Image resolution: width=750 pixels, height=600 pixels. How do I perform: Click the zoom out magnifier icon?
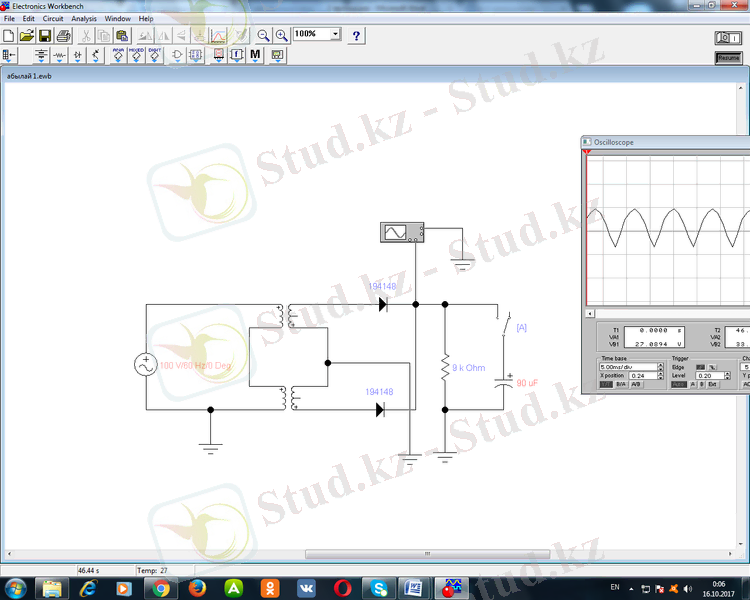[264, 35]
